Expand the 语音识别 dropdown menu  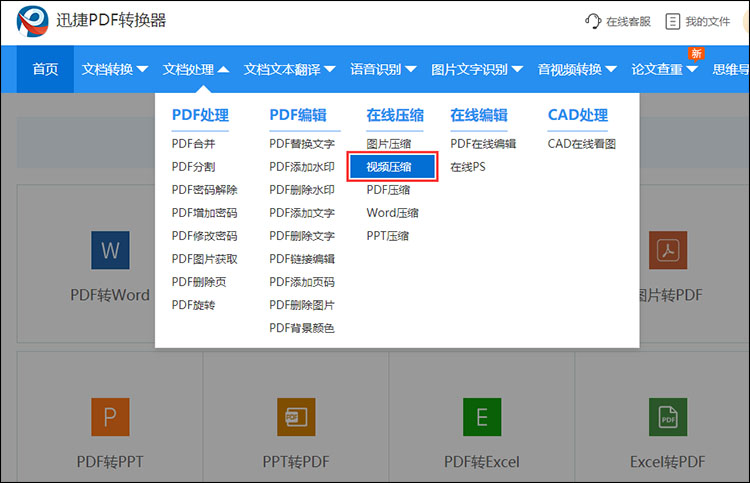[383, 69]
